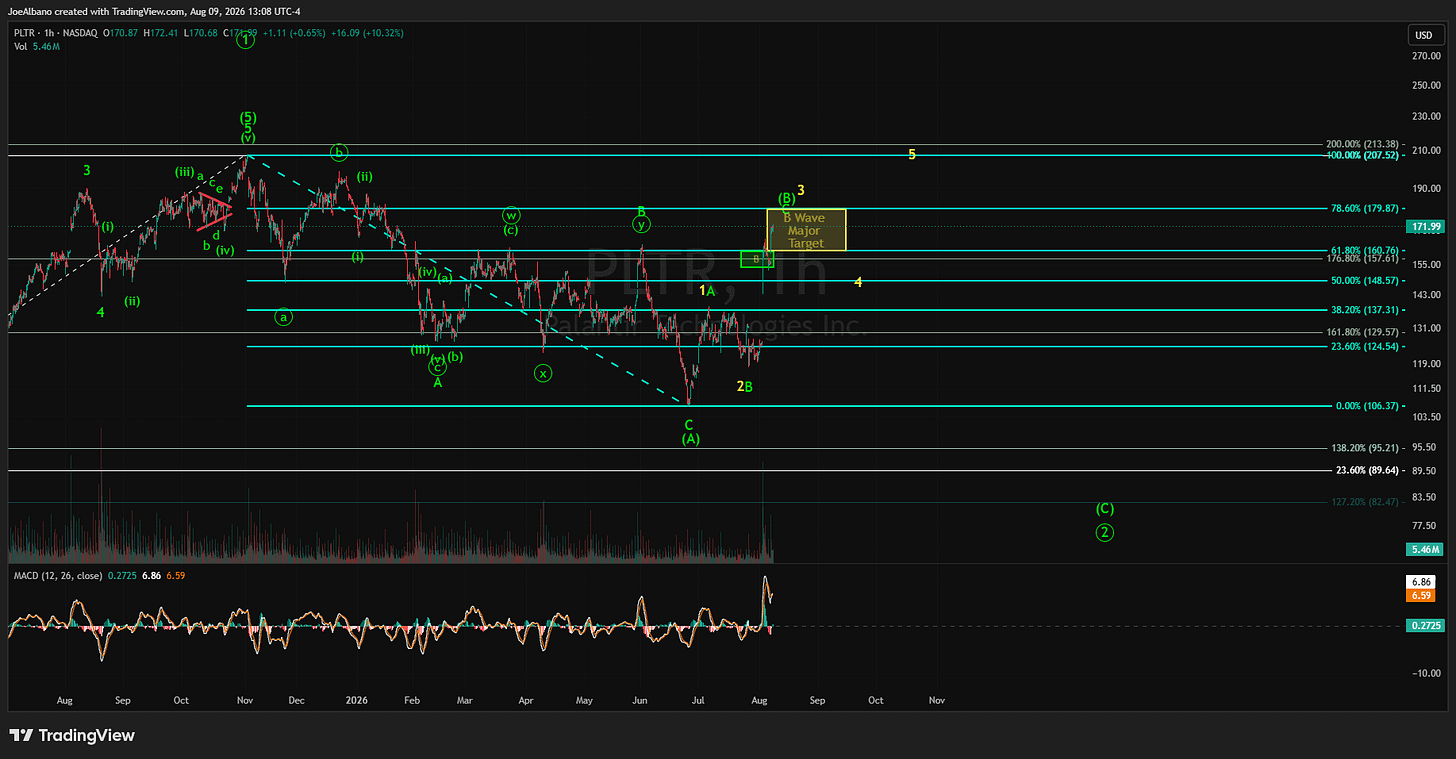The width and height of the screenshot is (1456, 759).
Task: Select the 38.20% (137.31) fib label
Action: pos(1364,310)
